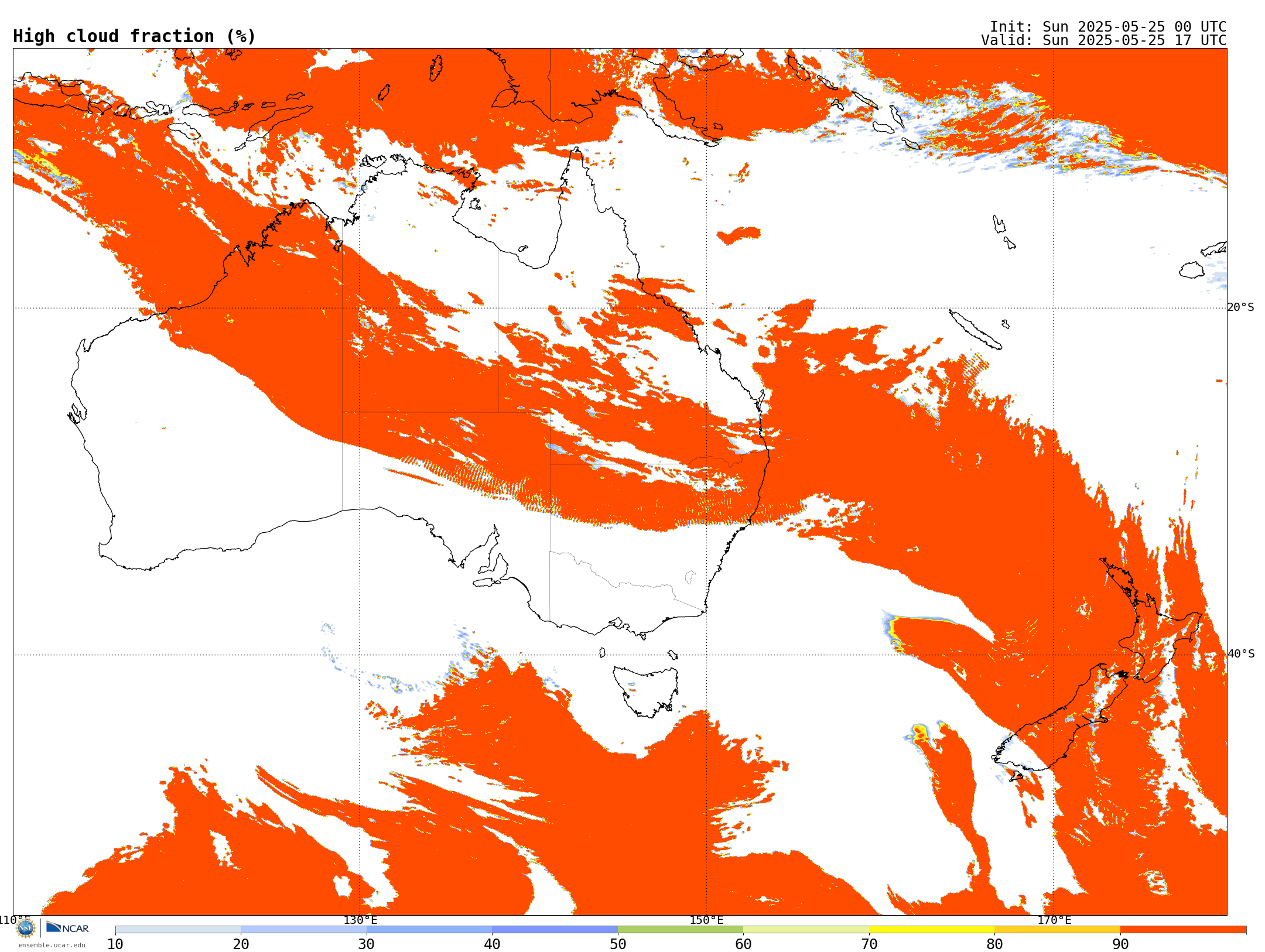Click the colorbar label '60'
Viewport: 1265px width, 952px height.
pos(743,944)
